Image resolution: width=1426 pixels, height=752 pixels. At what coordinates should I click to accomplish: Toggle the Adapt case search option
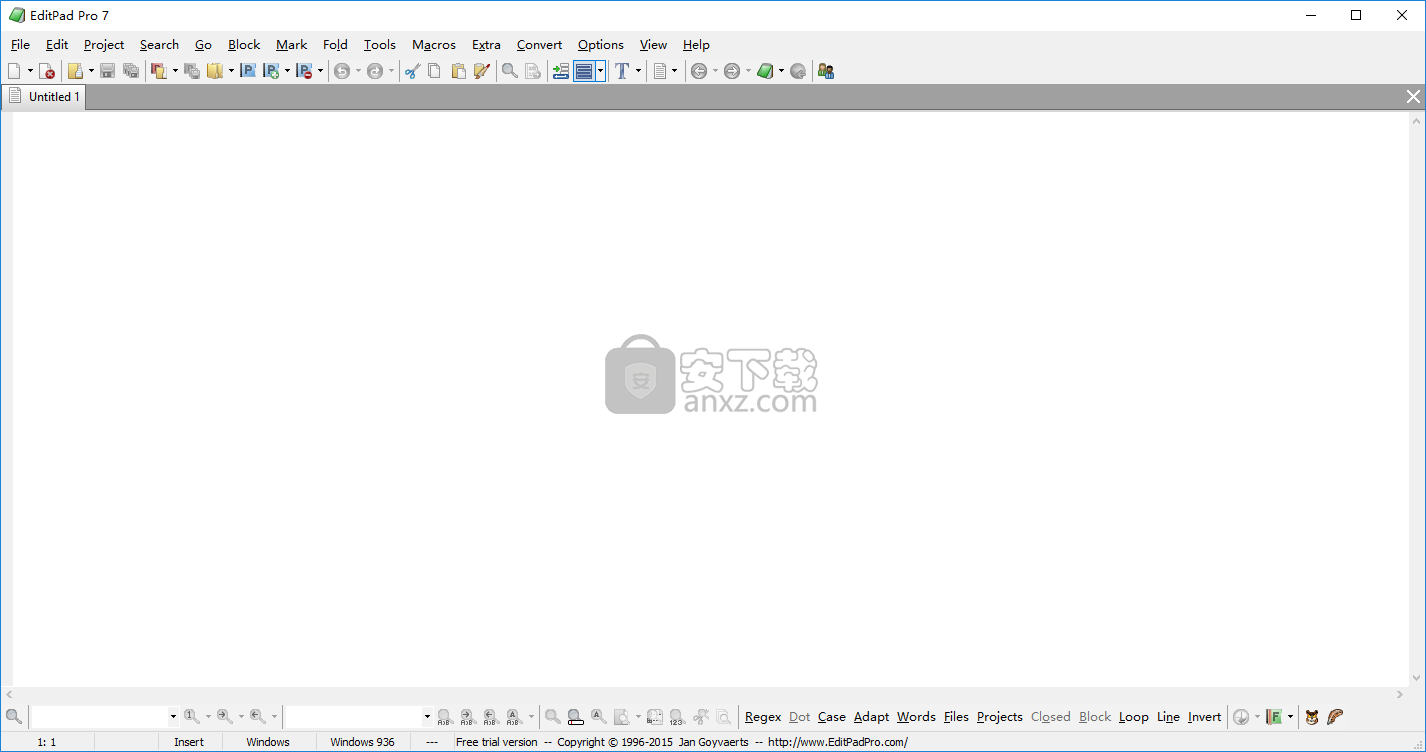871,717
